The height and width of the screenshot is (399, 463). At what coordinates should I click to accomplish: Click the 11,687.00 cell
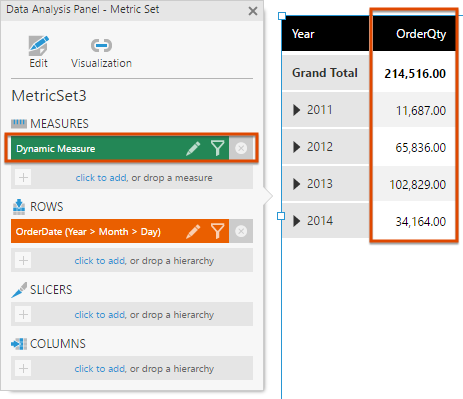click(421, 110)
